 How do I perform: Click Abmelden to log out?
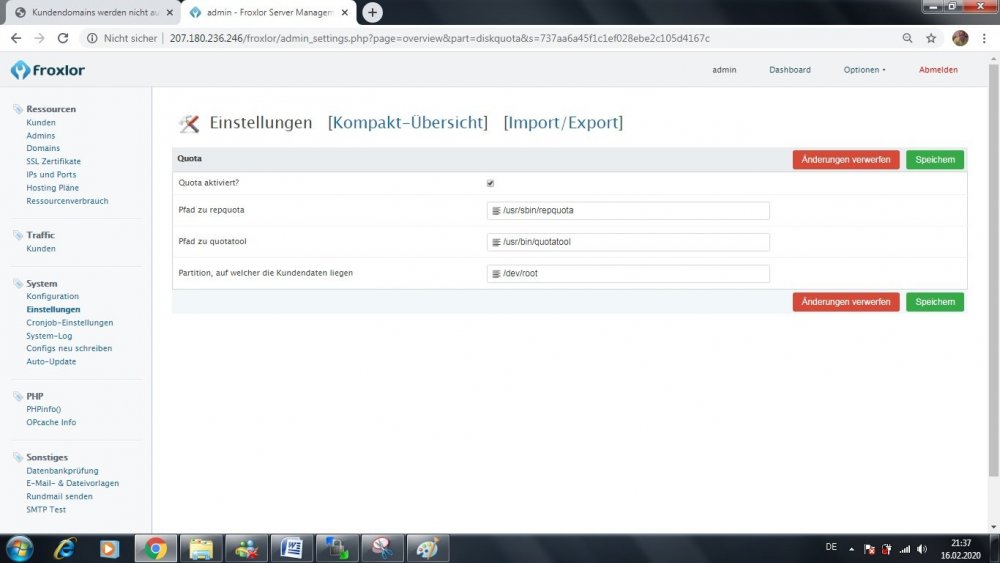click(x=938, y=70)
